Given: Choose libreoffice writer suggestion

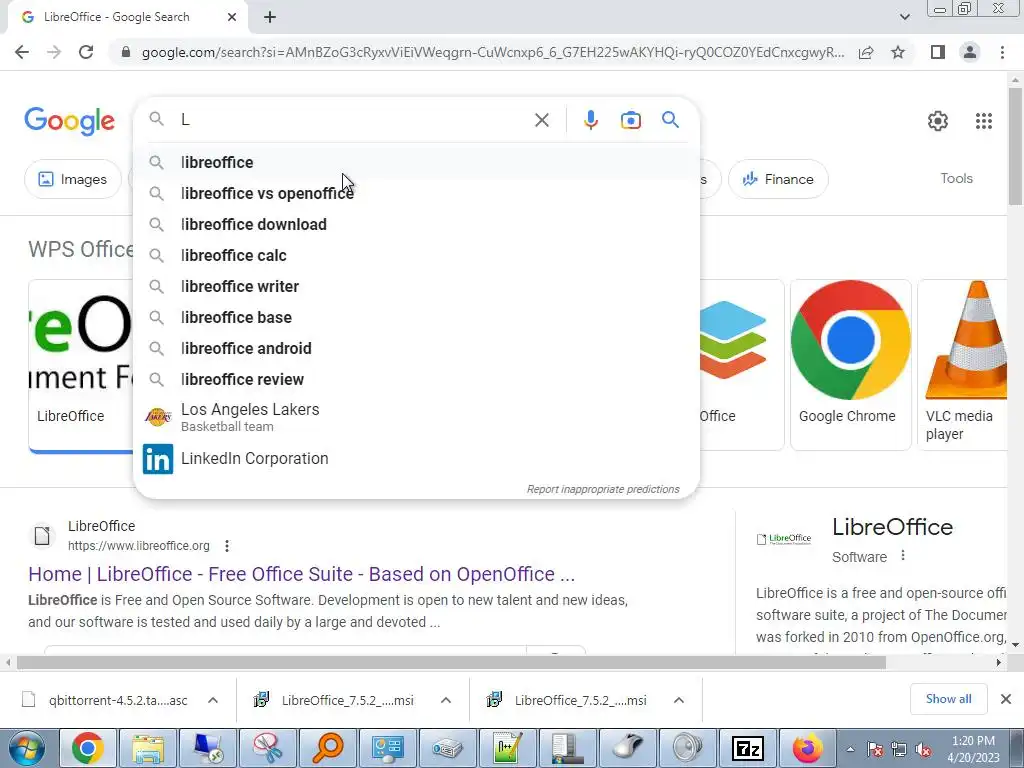Looking at the screenshot, I should pos(416,287).
